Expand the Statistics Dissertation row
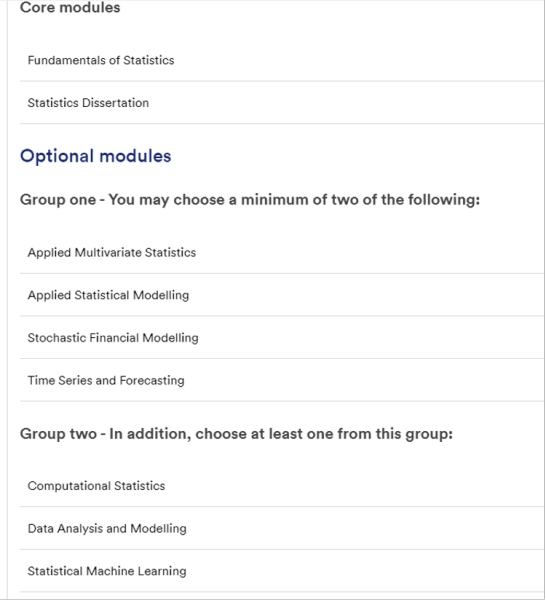546x600 pixels. click(282, 103)
